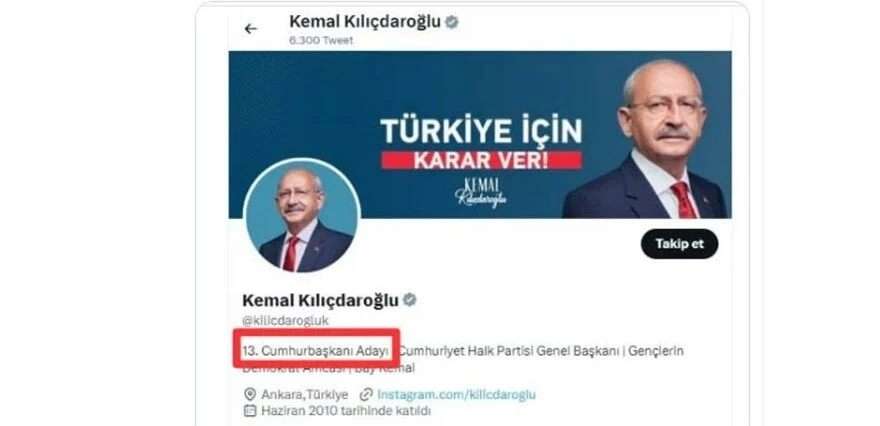Click the 6.300 Tweet count text
This screenshot has height=426, width=880.
(x=321, y=40)
